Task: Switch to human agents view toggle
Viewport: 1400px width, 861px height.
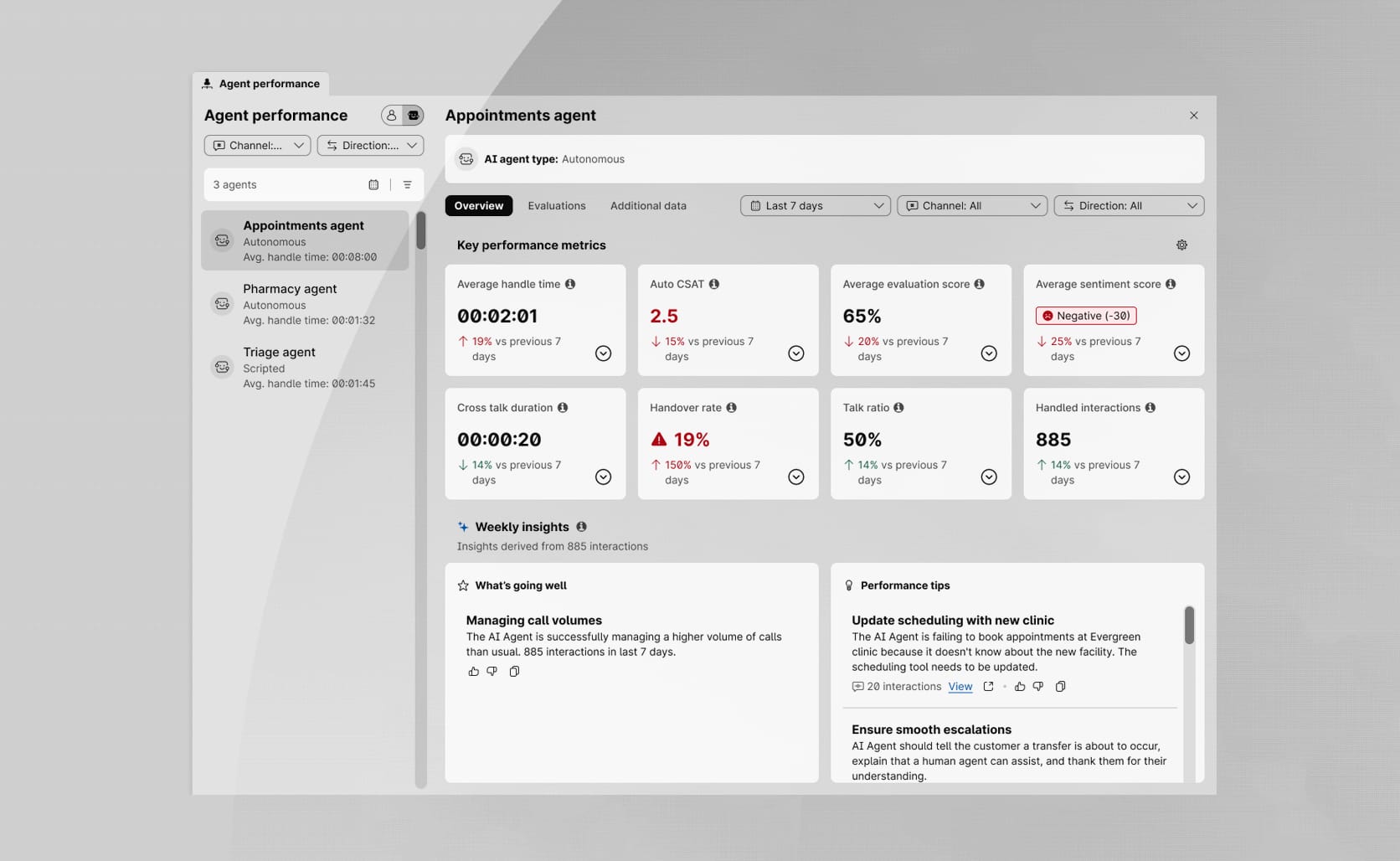Action: click(392, 116)
